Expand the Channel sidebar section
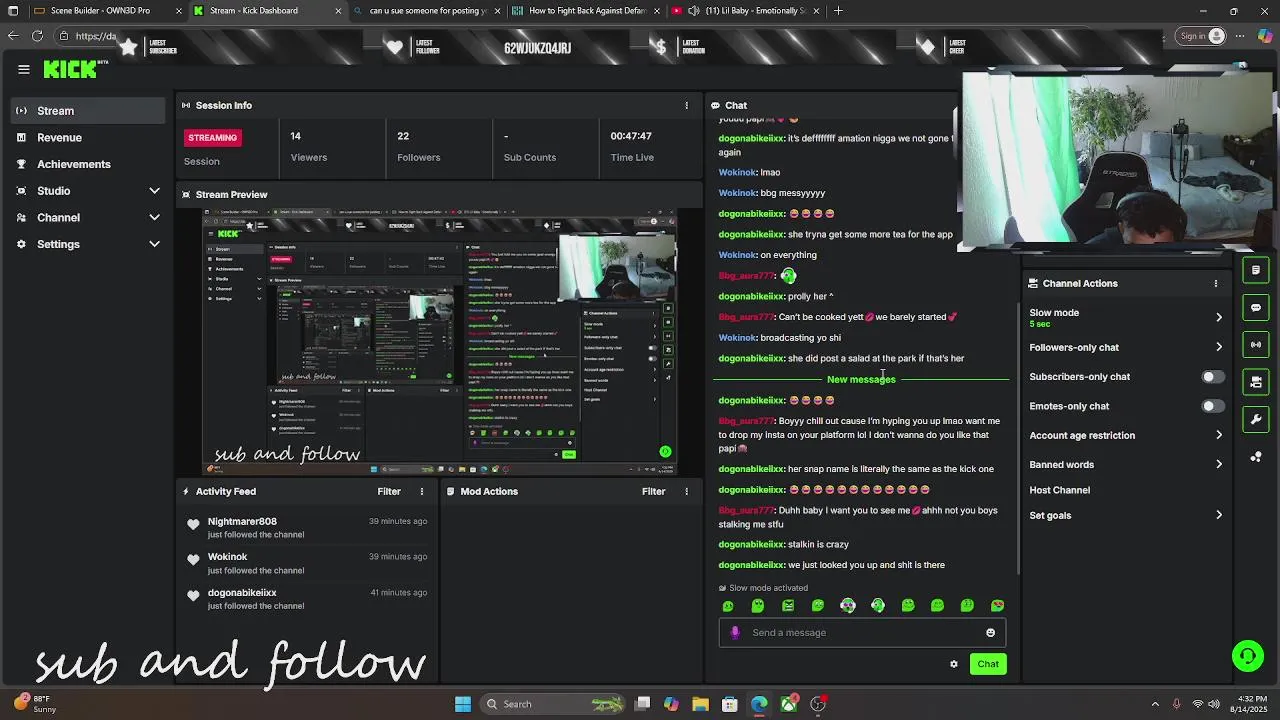Screen dimensions: 1280x720 pos(154,217)
